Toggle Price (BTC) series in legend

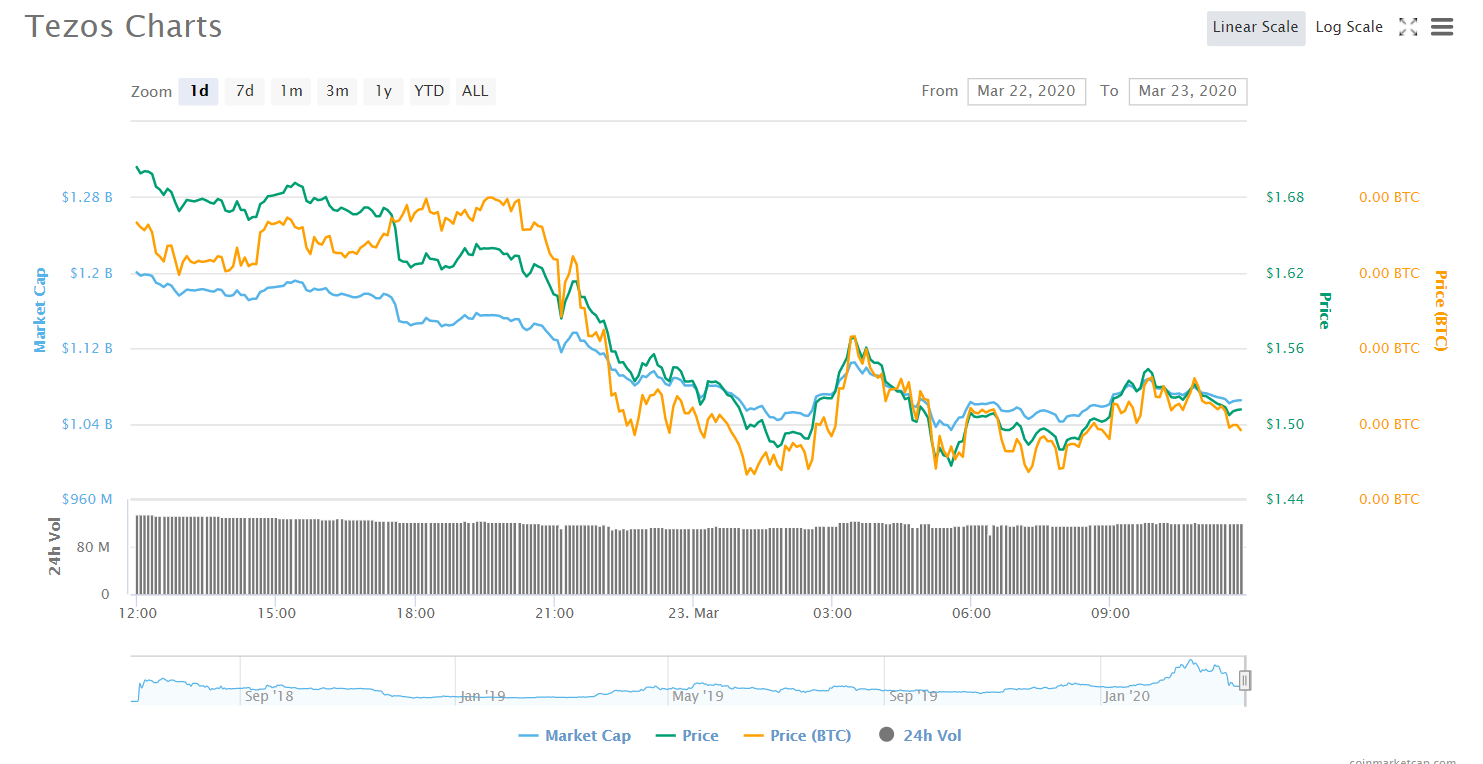(798, 736)
